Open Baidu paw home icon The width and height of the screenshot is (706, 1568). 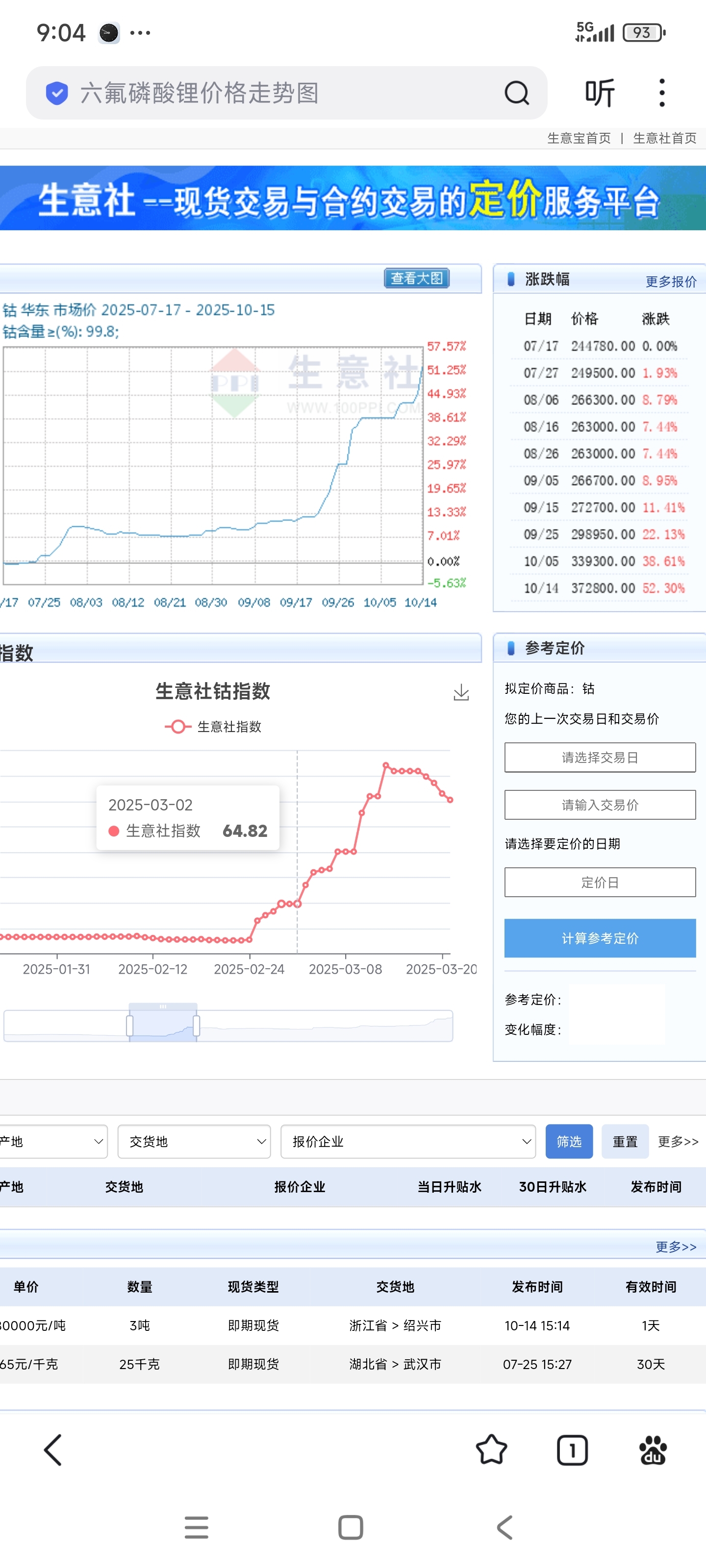point(653,1450)
